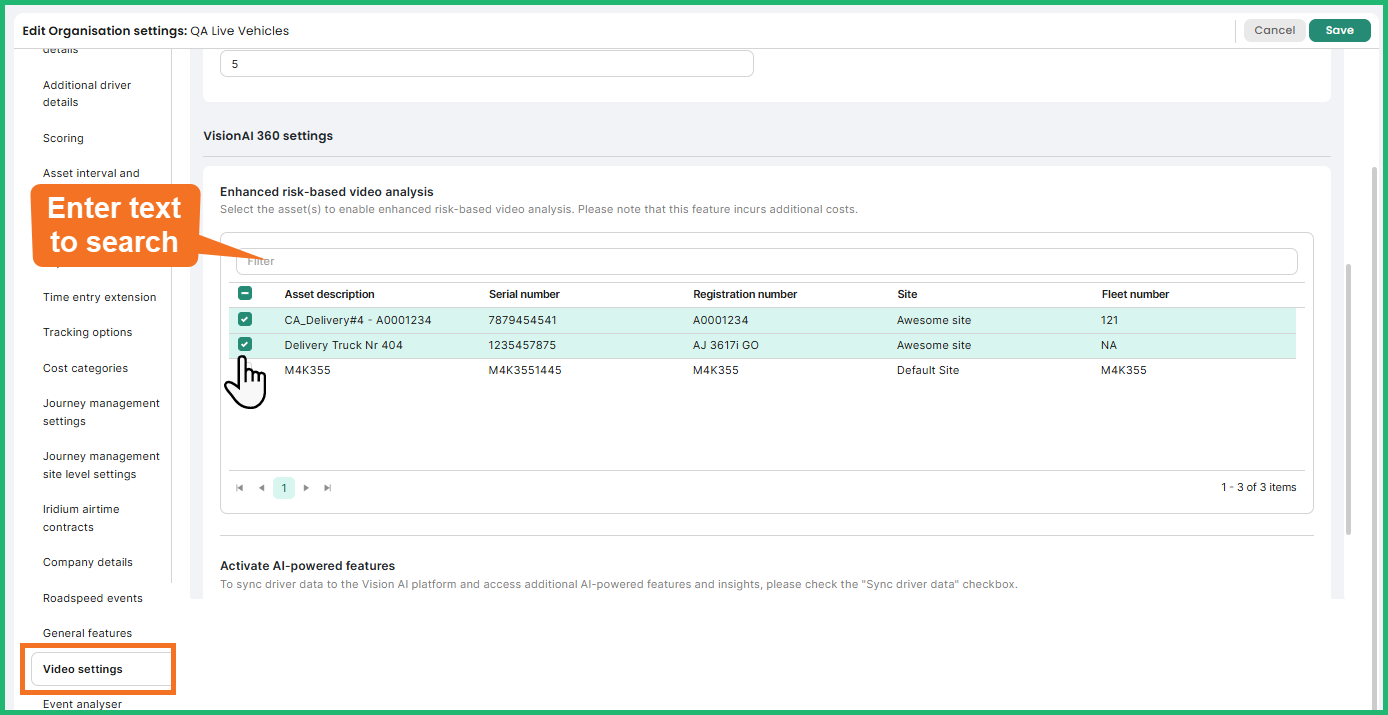Click the previous page arrow
This screenshot has height=715, width=1388.
261,487
